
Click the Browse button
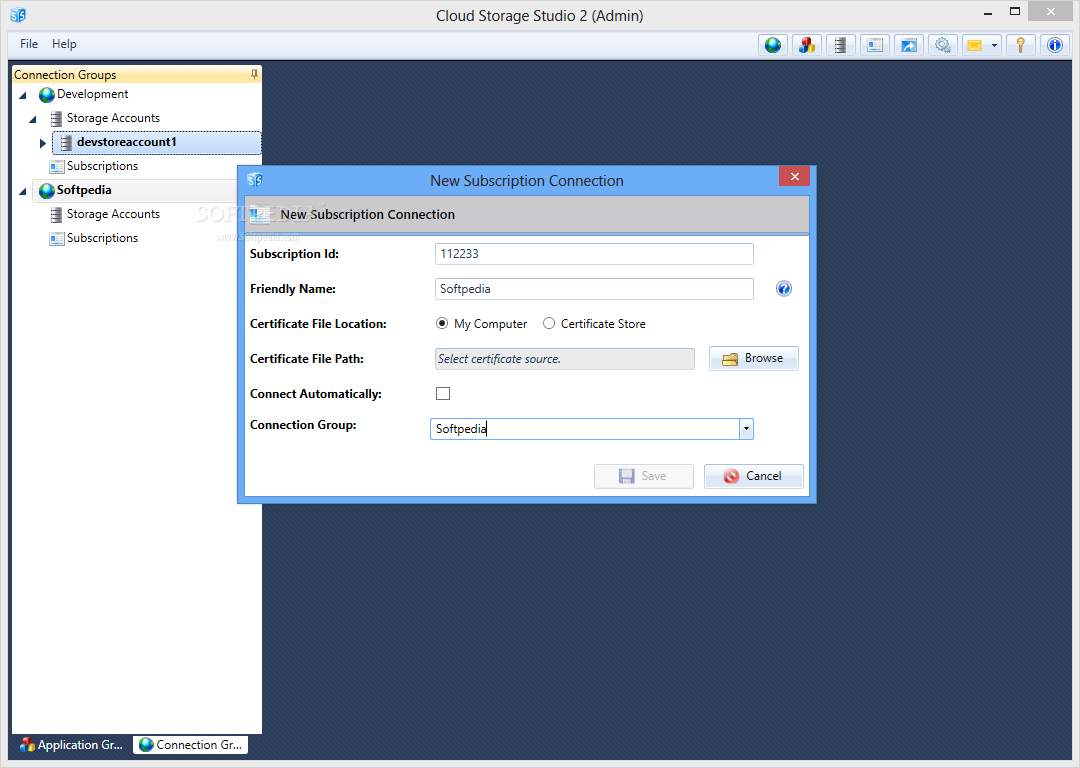click(x=754, y=358)
